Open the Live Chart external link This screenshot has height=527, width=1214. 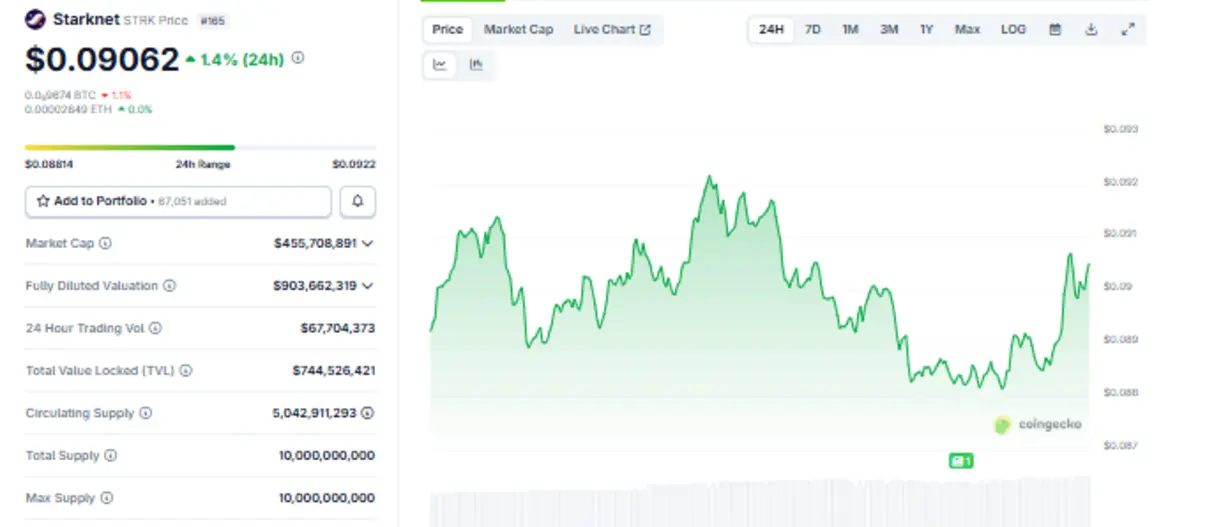coord(612,30)
